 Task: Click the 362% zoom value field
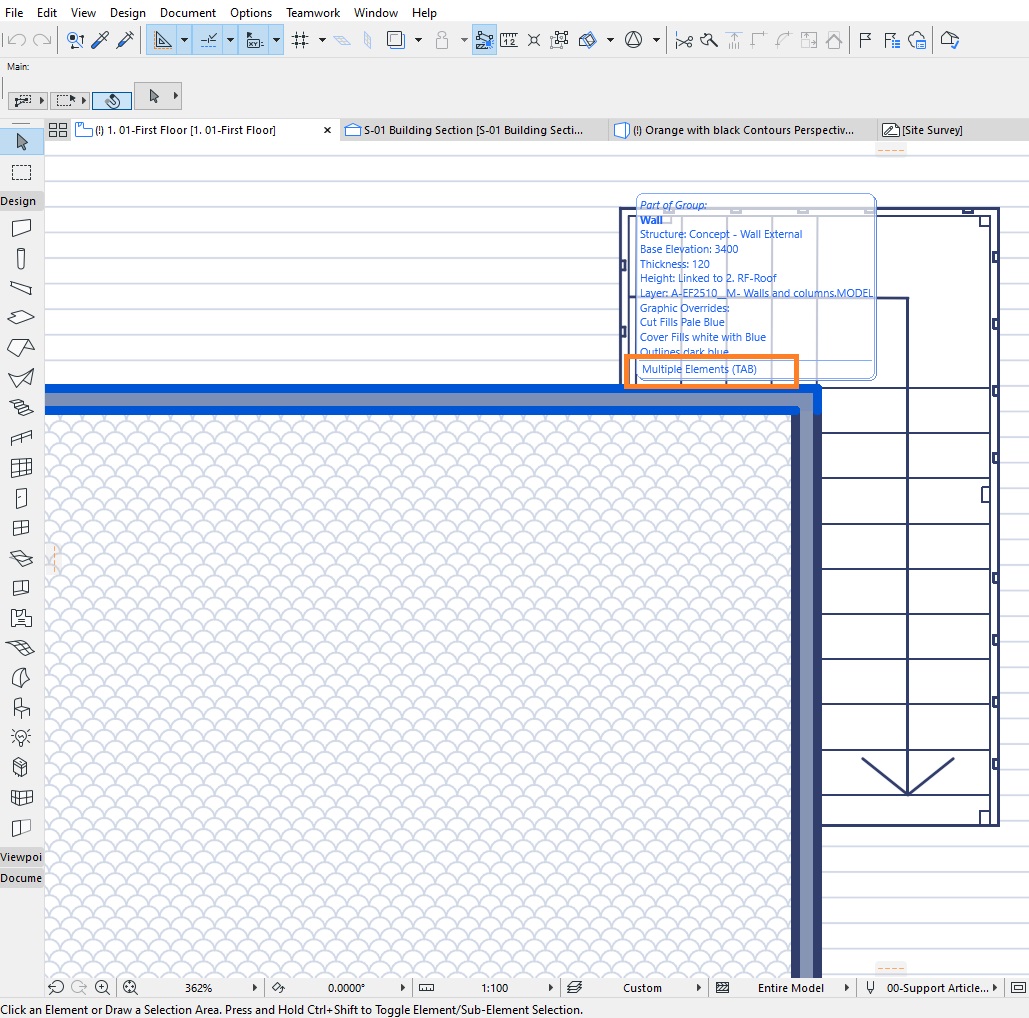(198, 987)
